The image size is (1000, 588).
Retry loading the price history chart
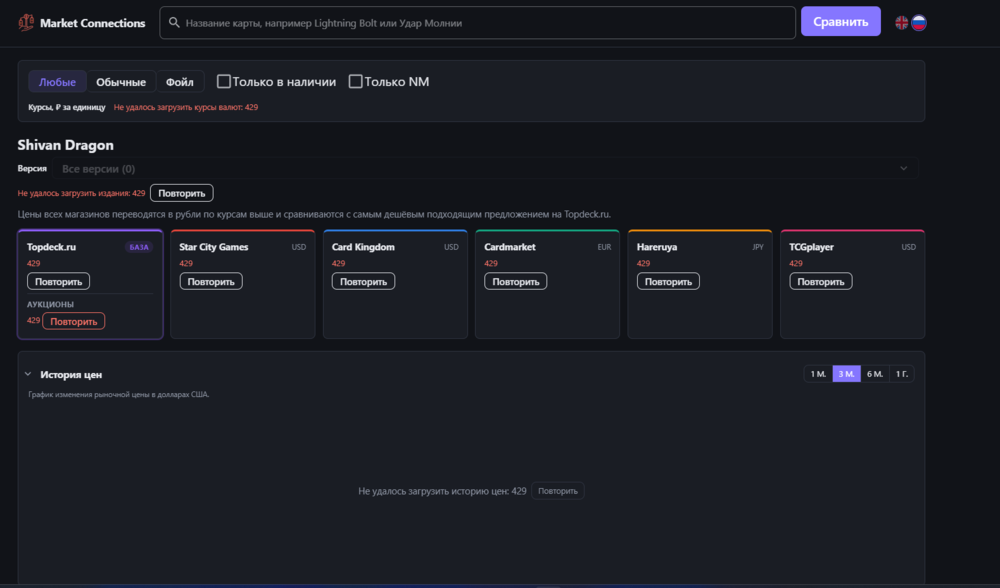click(x=557, y=491)
